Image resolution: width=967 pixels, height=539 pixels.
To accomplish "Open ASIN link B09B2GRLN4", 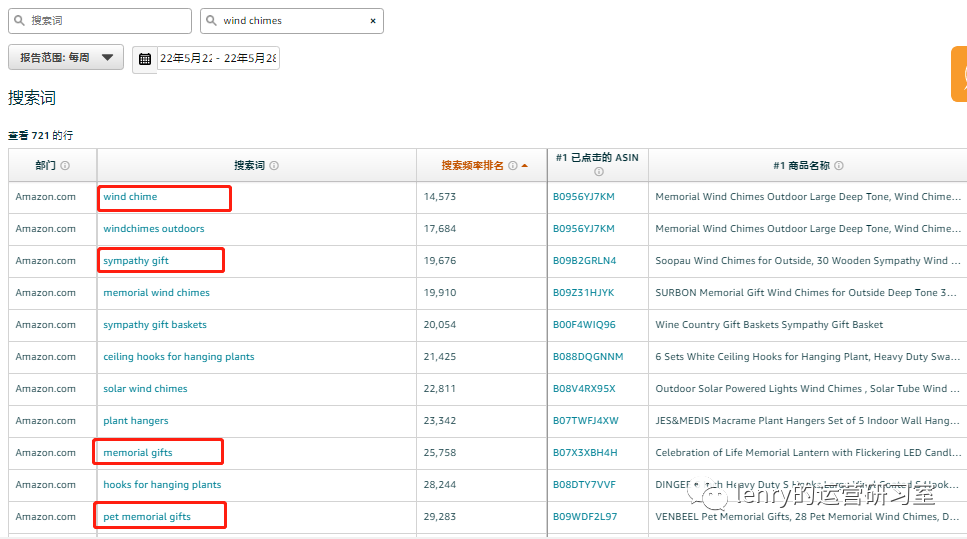I will point(584,261).
